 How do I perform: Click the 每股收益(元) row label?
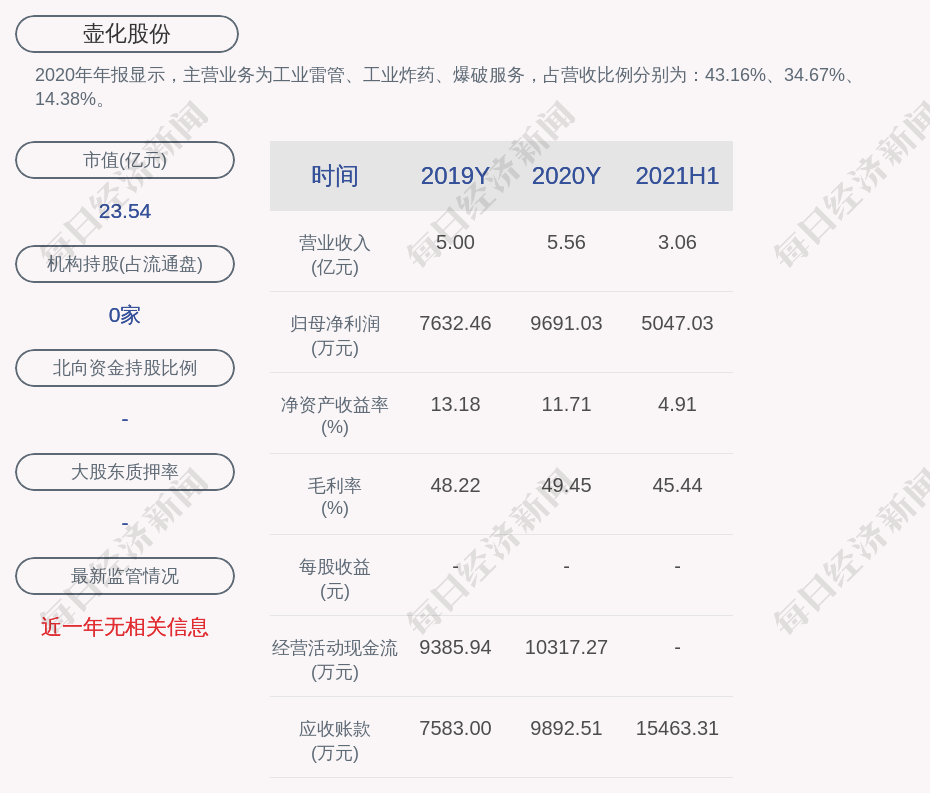click(x=335, y=579)
